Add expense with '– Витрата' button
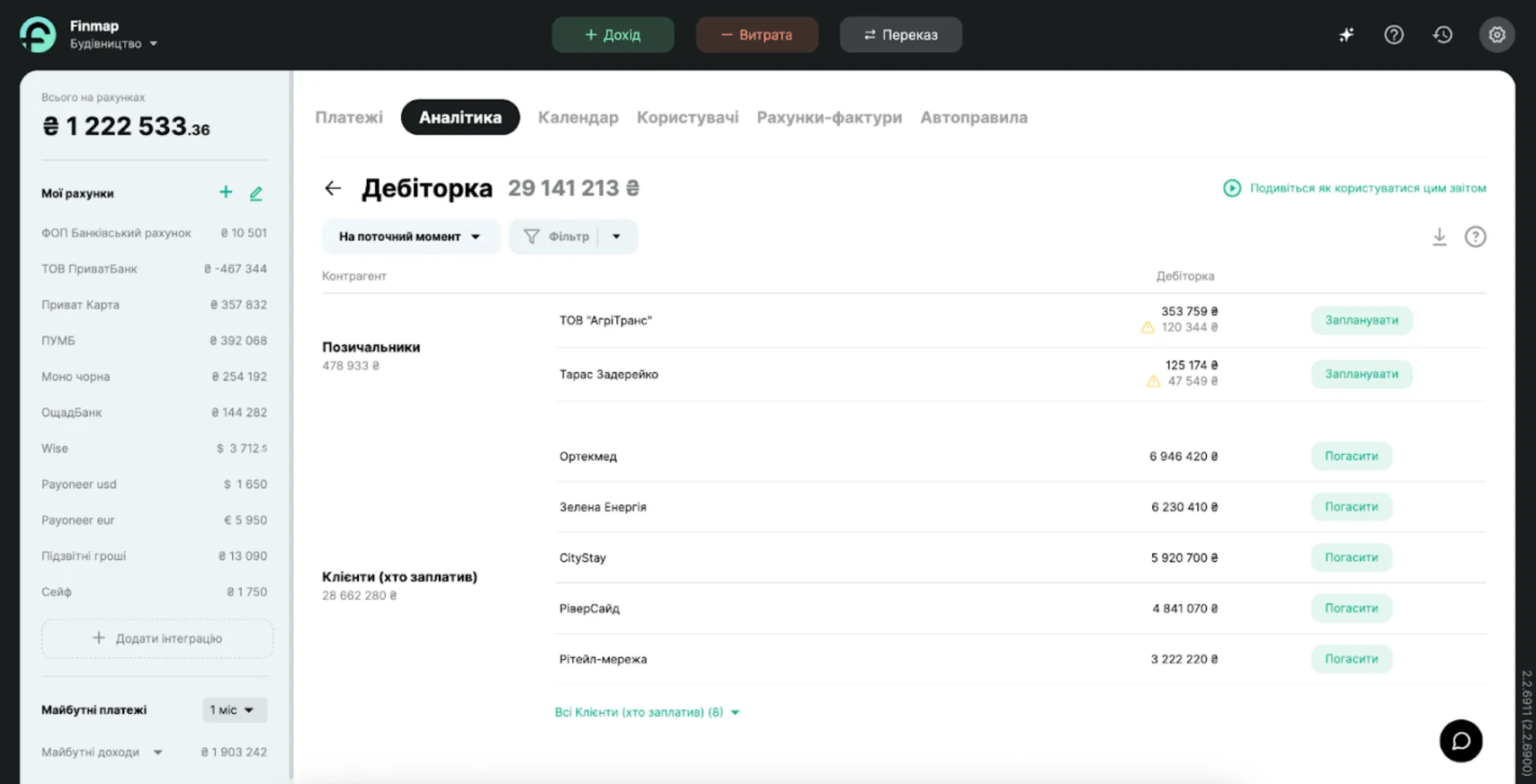Image resolution: width=1536 pixels, height=784 pixels. tap(756, 34)
